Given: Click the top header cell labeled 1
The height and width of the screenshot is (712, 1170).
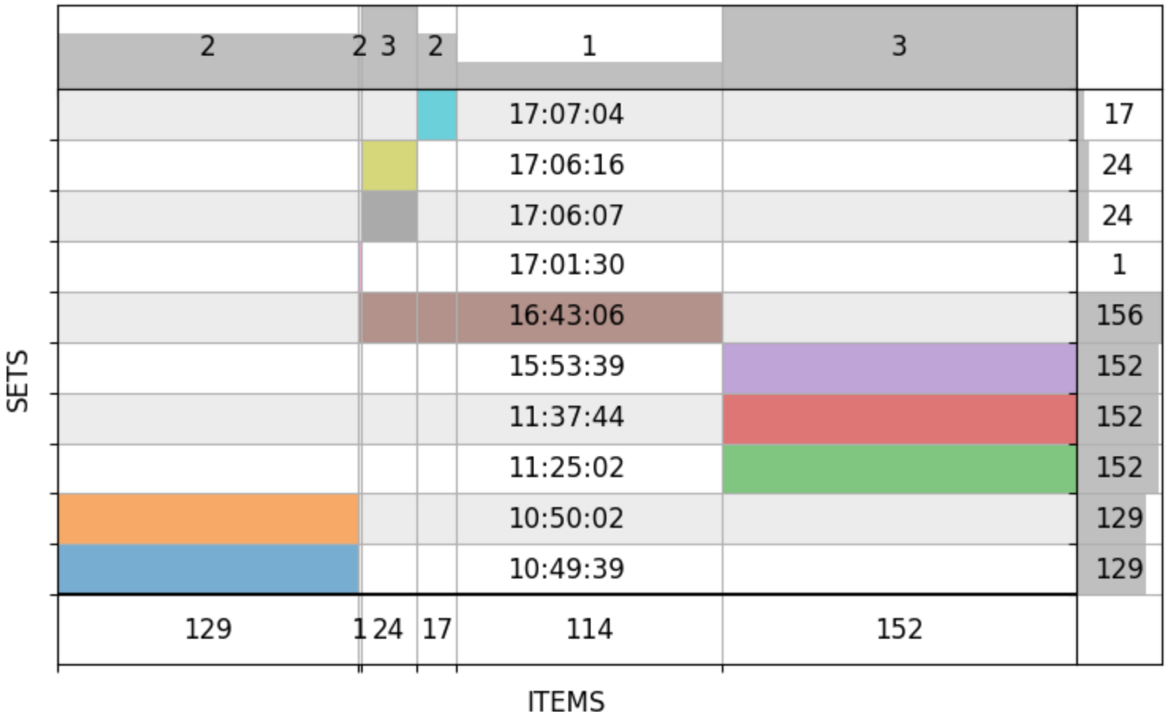Looking at the screenshot, I should tap(589, 47).
